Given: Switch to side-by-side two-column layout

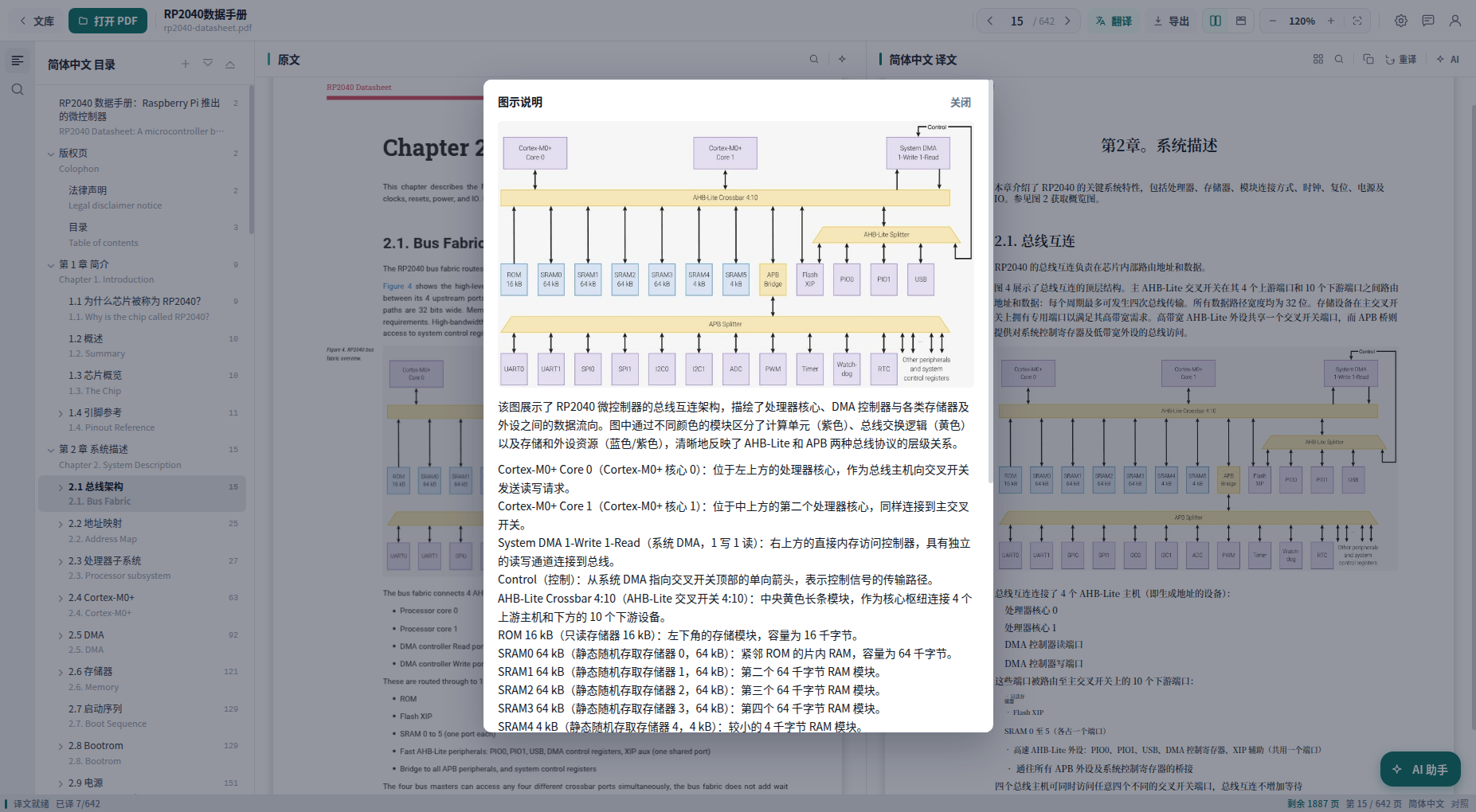Looking at the screenshot, I should 1216,21.
